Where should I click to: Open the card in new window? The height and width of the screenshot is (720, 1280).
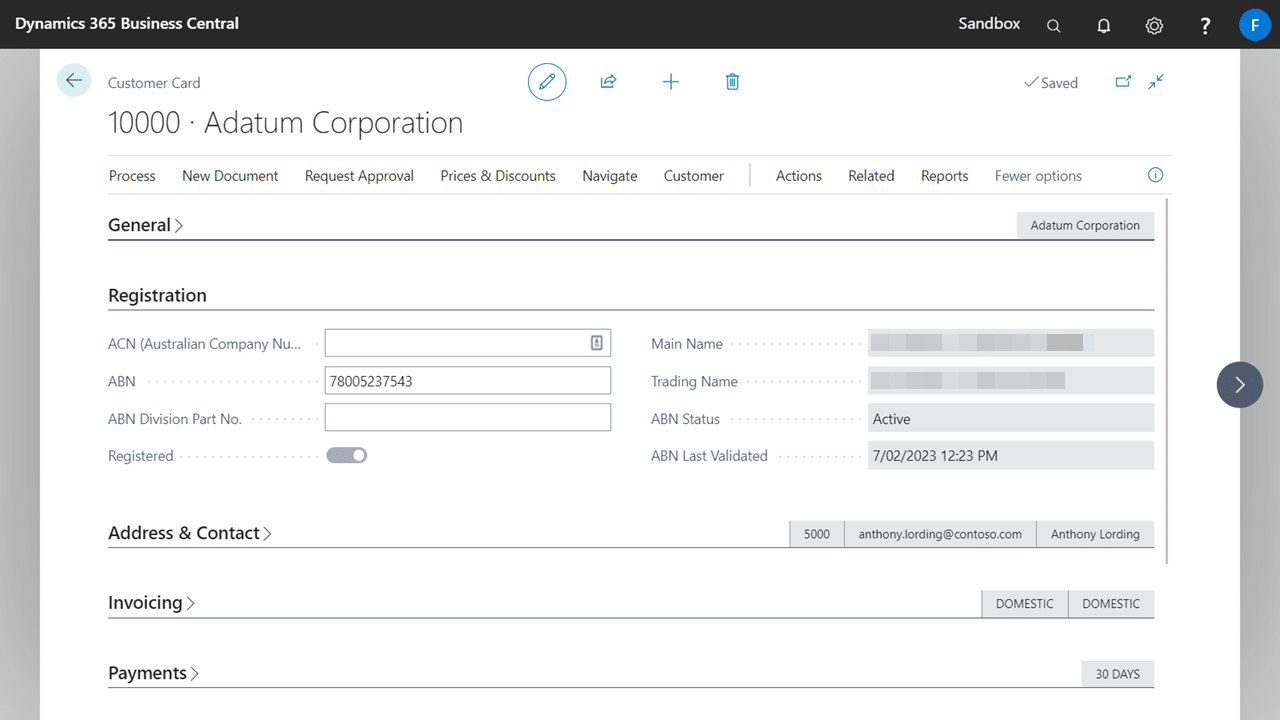tap(1123, 82)
